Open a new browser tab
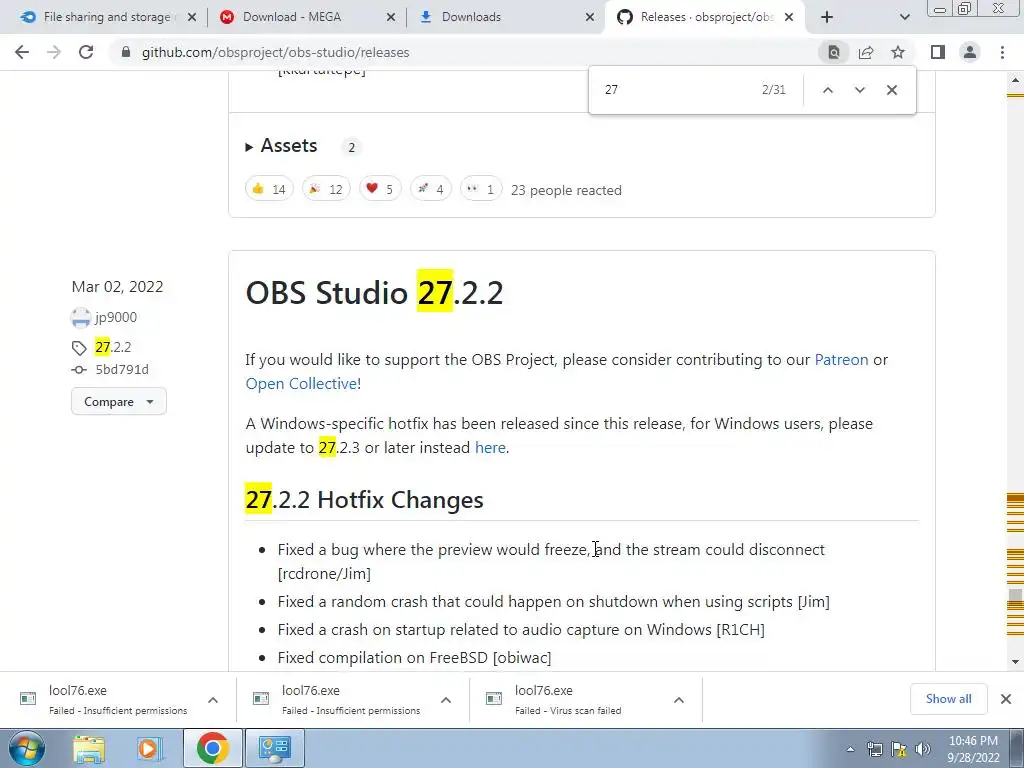 click(x=827, y=17)
